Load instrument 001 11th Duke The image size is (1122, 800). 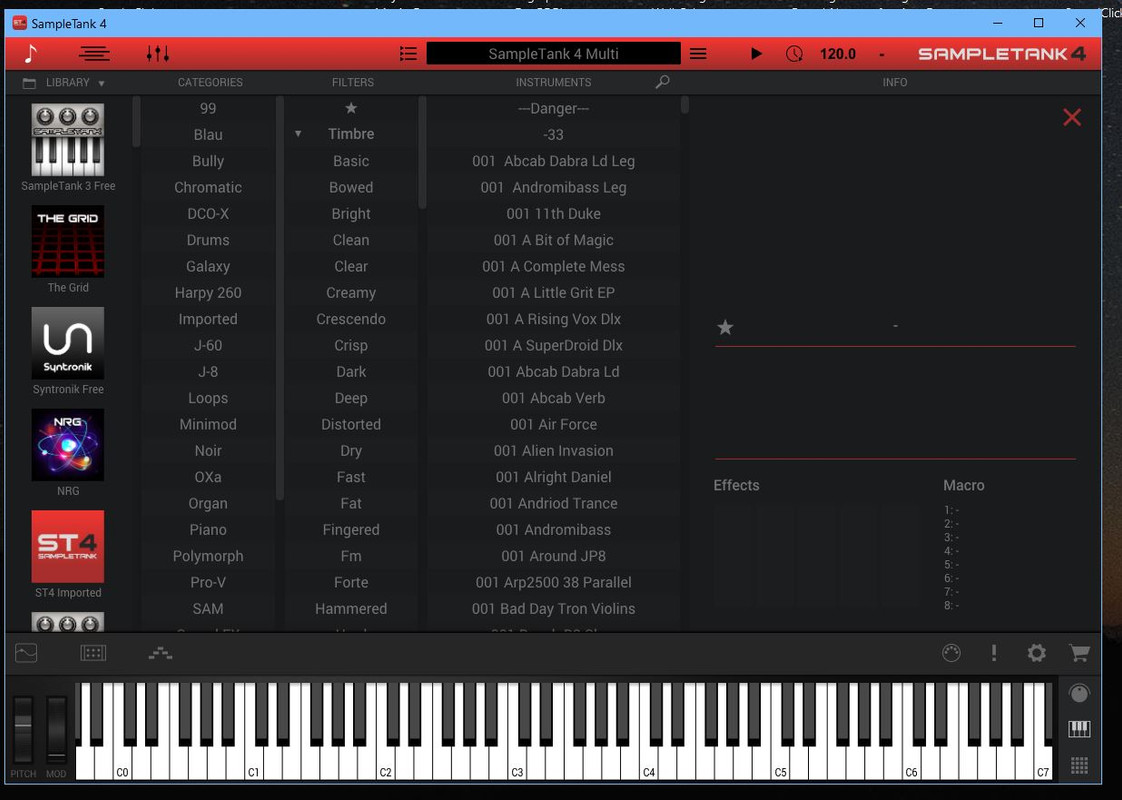pos(553,213)
